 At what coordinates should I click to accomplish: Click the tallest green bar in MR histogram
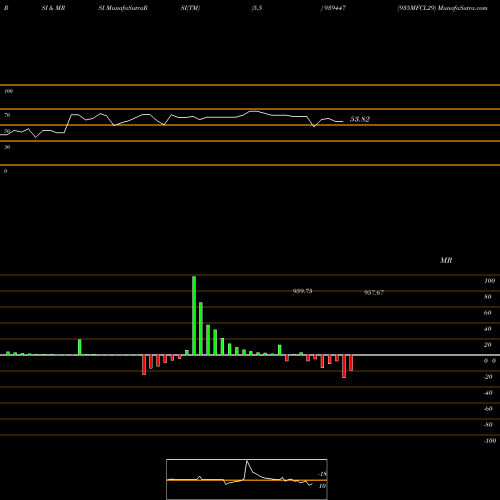point(194,316)
